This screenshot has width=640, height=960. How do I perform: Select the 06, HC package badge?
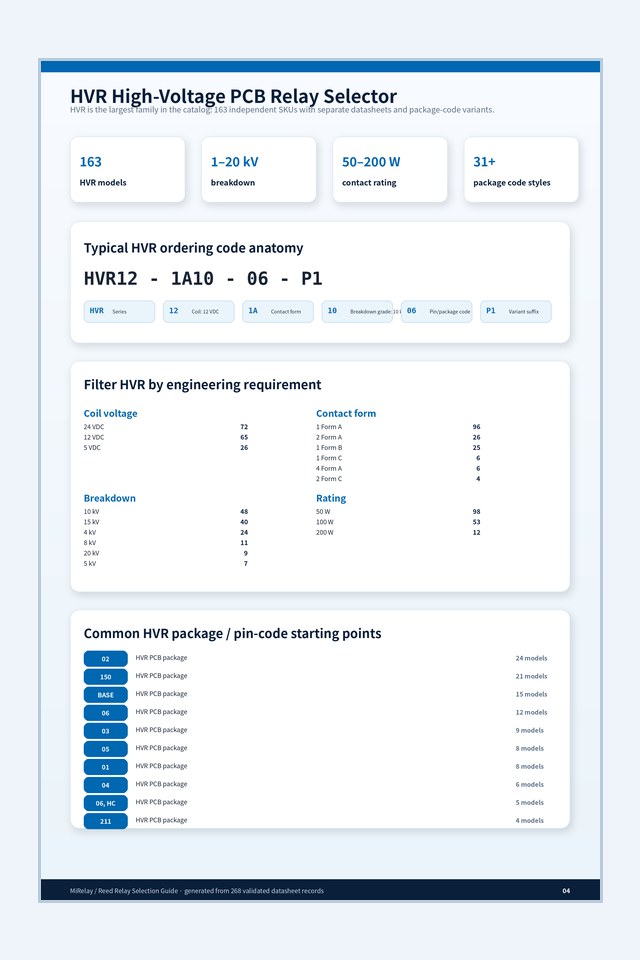click(x=105, y=803)
